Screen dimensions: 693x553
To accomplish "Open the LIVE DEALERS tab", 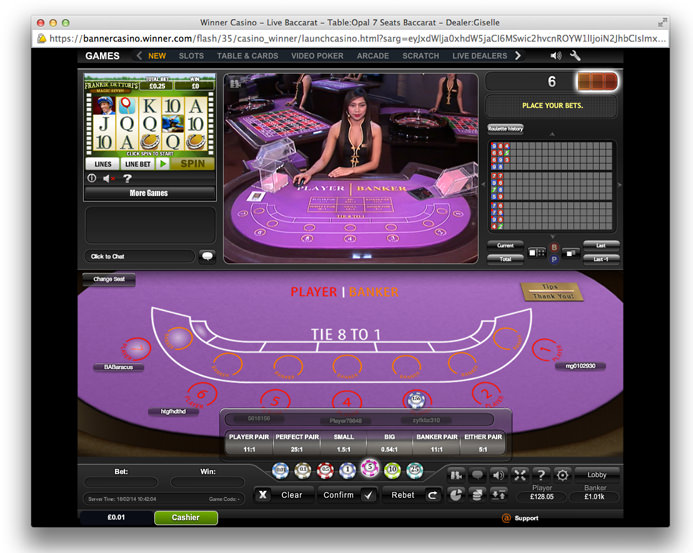I will (480, 56).
